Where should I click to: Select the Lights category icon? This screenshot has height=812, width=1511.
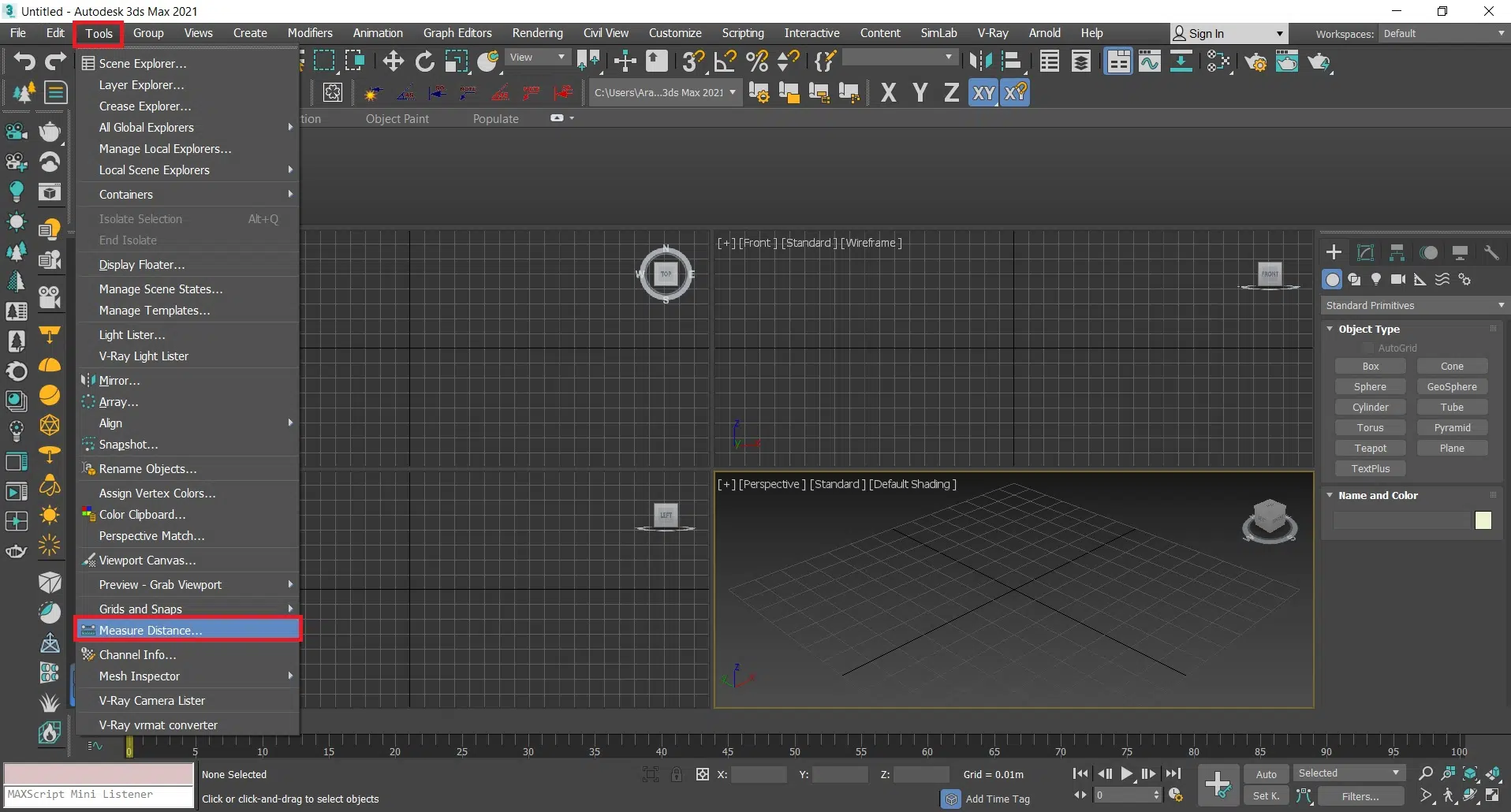[x=1376, y=279]
